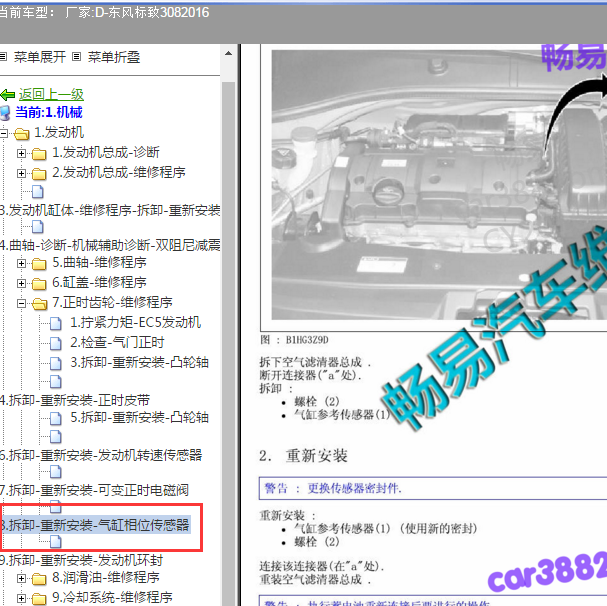The height and width of the screenshot is (606, 607).
Task: Click page icon above 7.拆卸-重新安装-可变正时电磁阀
Action: pyautogui.click(x=56, y=471)
